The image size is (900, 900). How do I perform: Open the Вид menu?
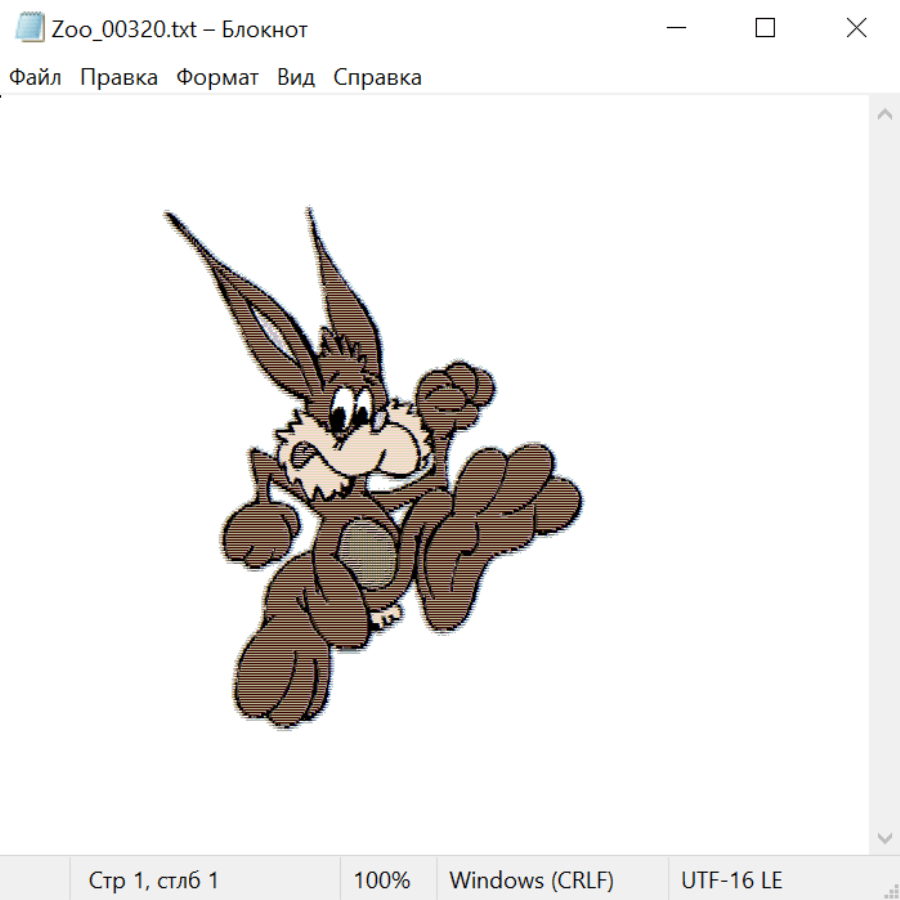[x=296, y=78]
